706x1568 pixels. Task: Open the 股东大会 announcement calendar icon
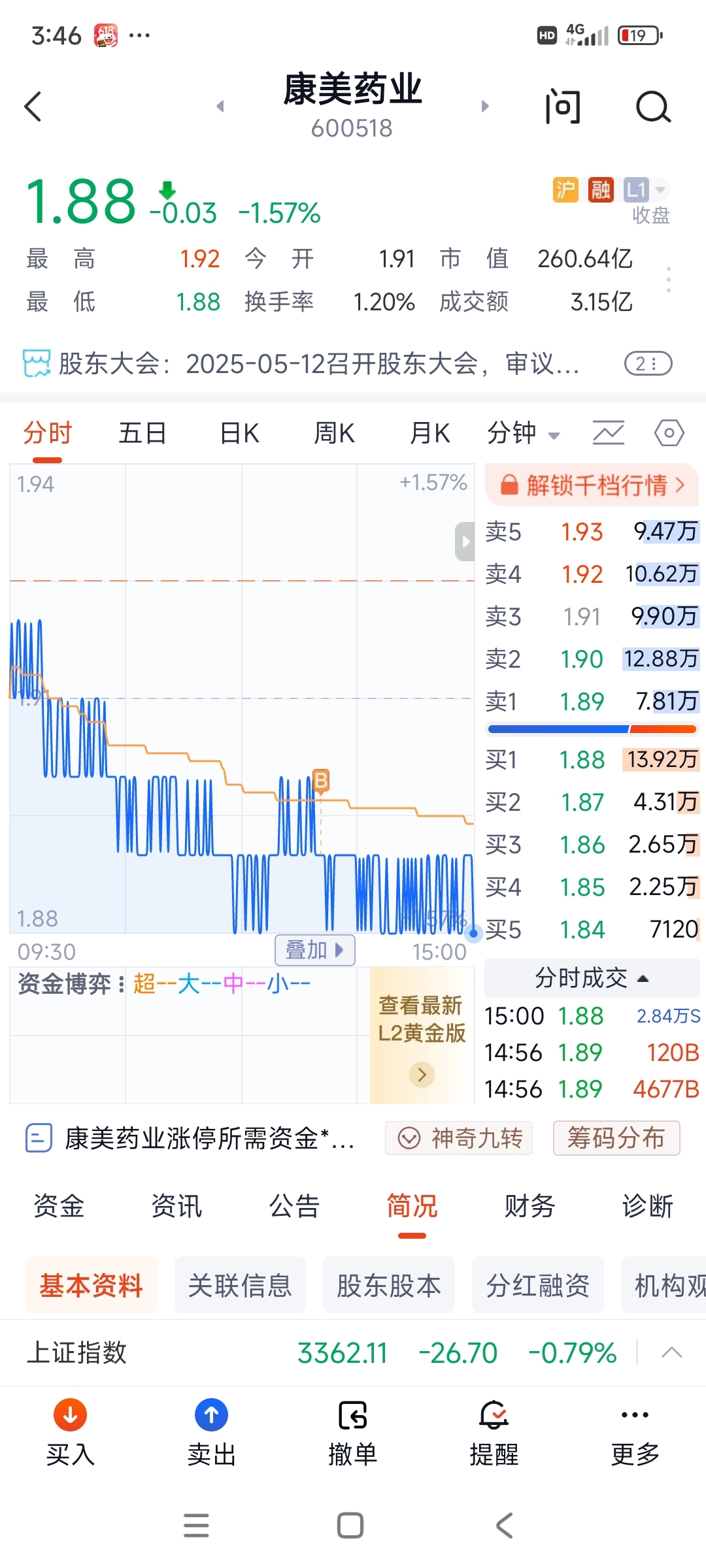click(37, 363)
